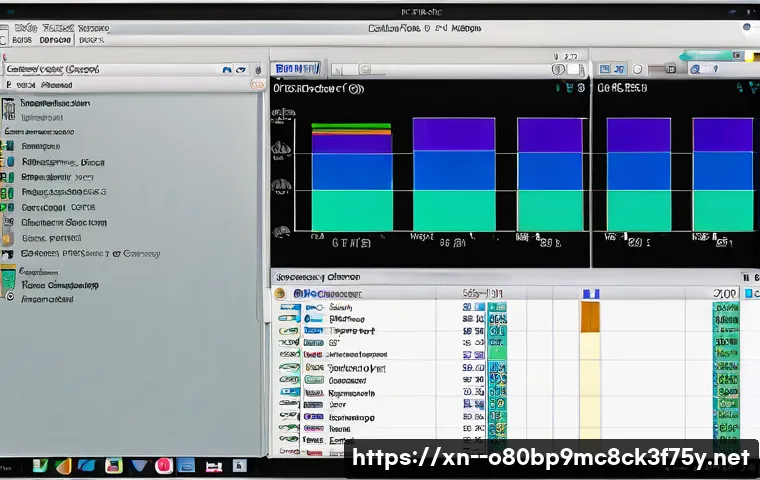760x480 pixels.
Task: Click the orange circle icon in table's first row
Action: tap(283, 293)
